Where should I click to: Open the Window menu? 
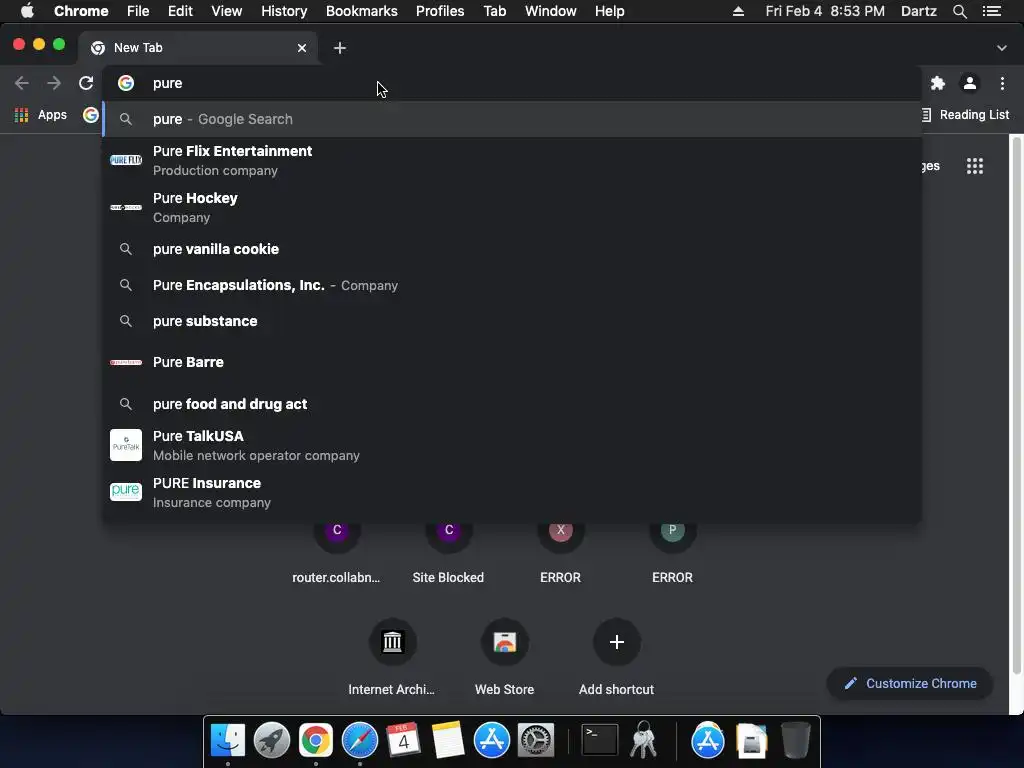point(551,11)
